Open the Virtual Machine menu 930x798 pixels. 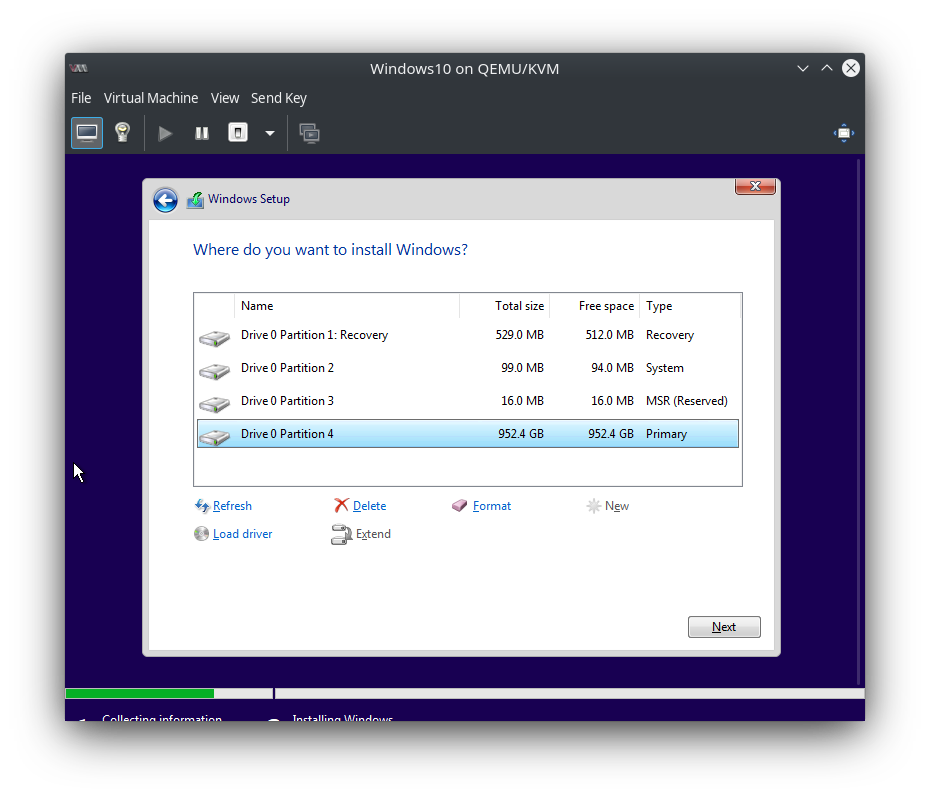[x=151, y=98]
